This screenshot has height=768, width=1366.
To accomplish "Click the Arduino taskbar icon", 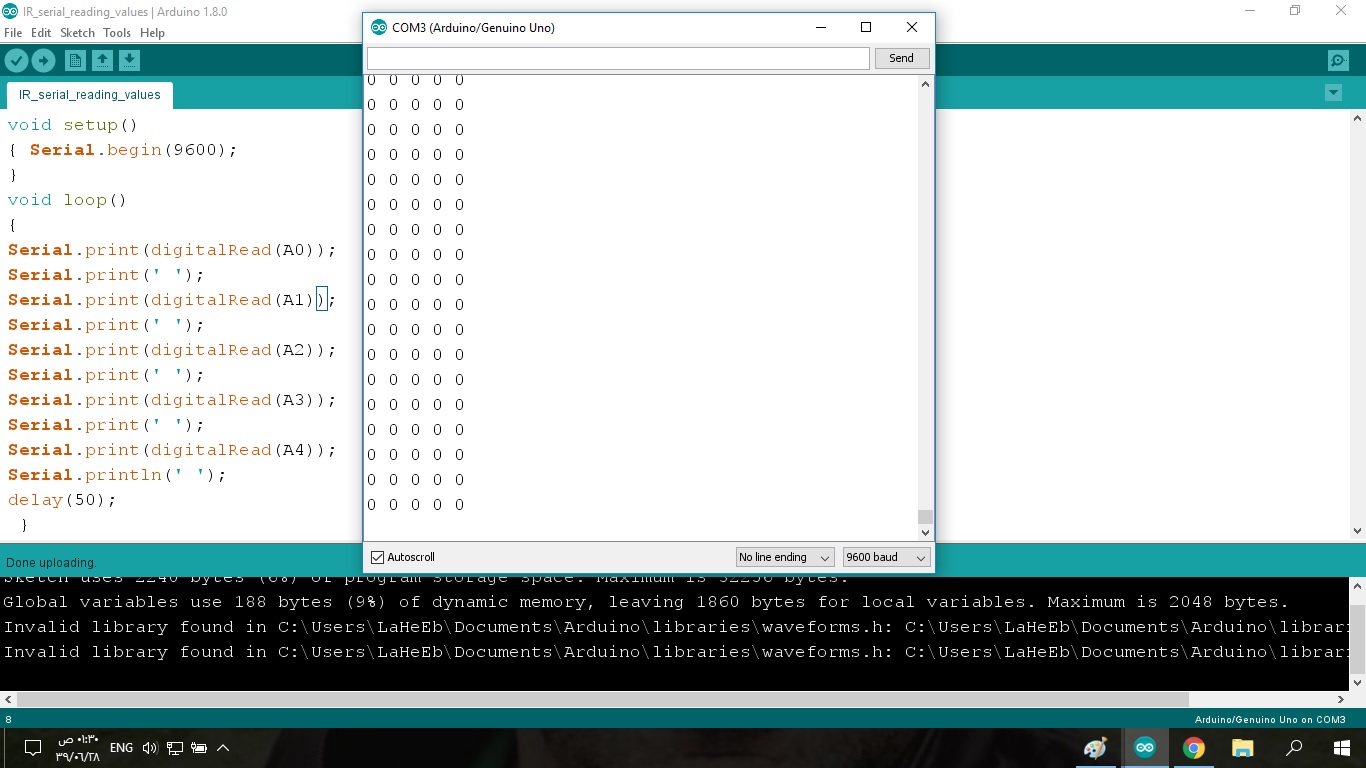I will click(1145, 748).
